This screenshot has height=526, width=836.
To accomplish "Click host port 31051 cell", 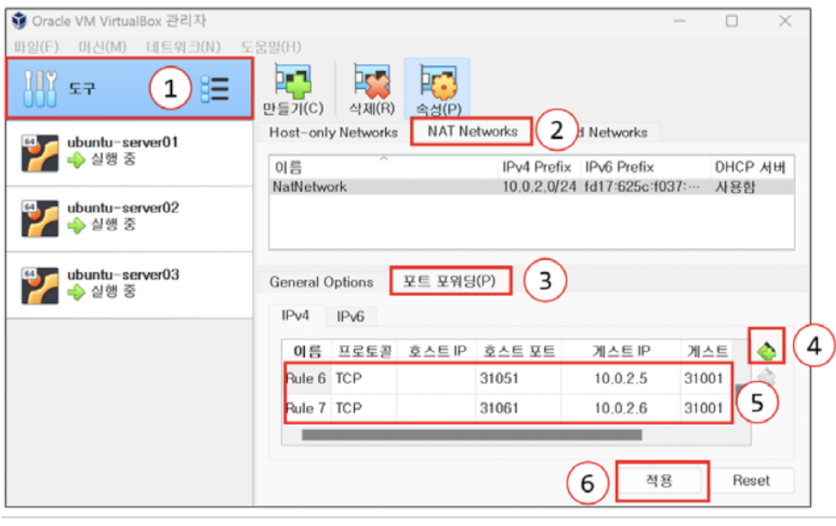I will [518, 378].
